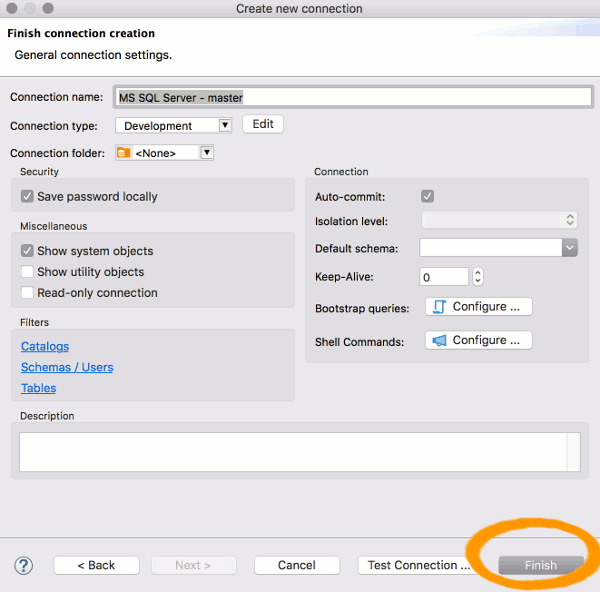This screenshot has width=600, height=592.
Task: Click the Cancel button
Action: 297,565
